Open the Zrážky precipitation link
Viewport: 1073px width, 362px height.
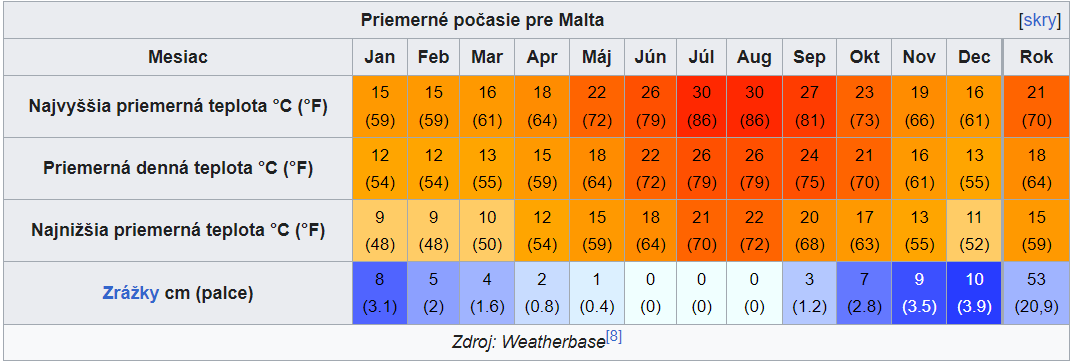pos(131,293)
